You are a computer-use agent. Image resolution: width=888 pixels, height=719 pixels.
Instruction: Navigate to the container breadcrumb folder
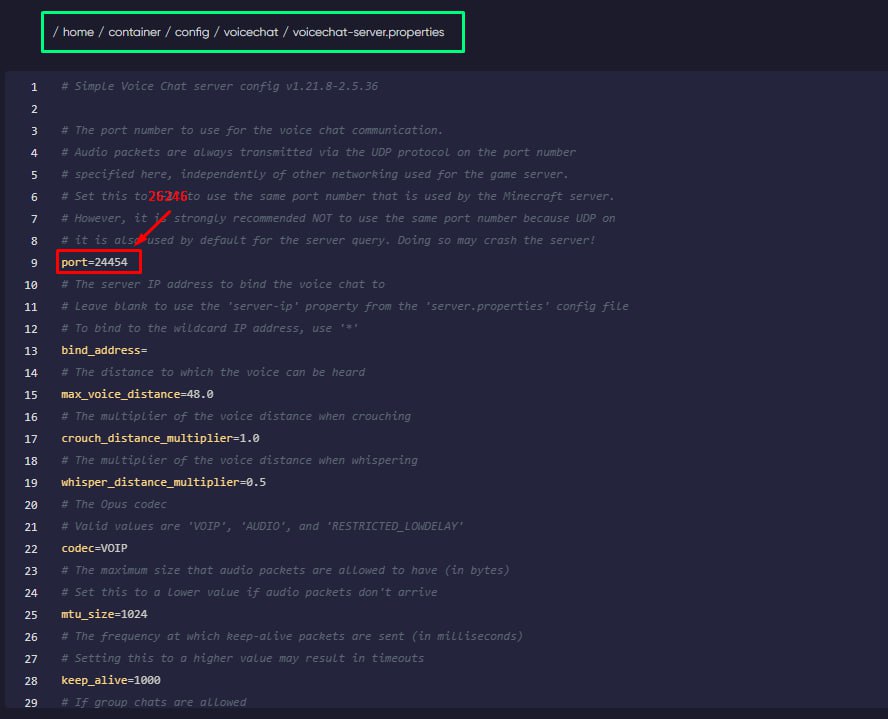(x=134, y=32)
